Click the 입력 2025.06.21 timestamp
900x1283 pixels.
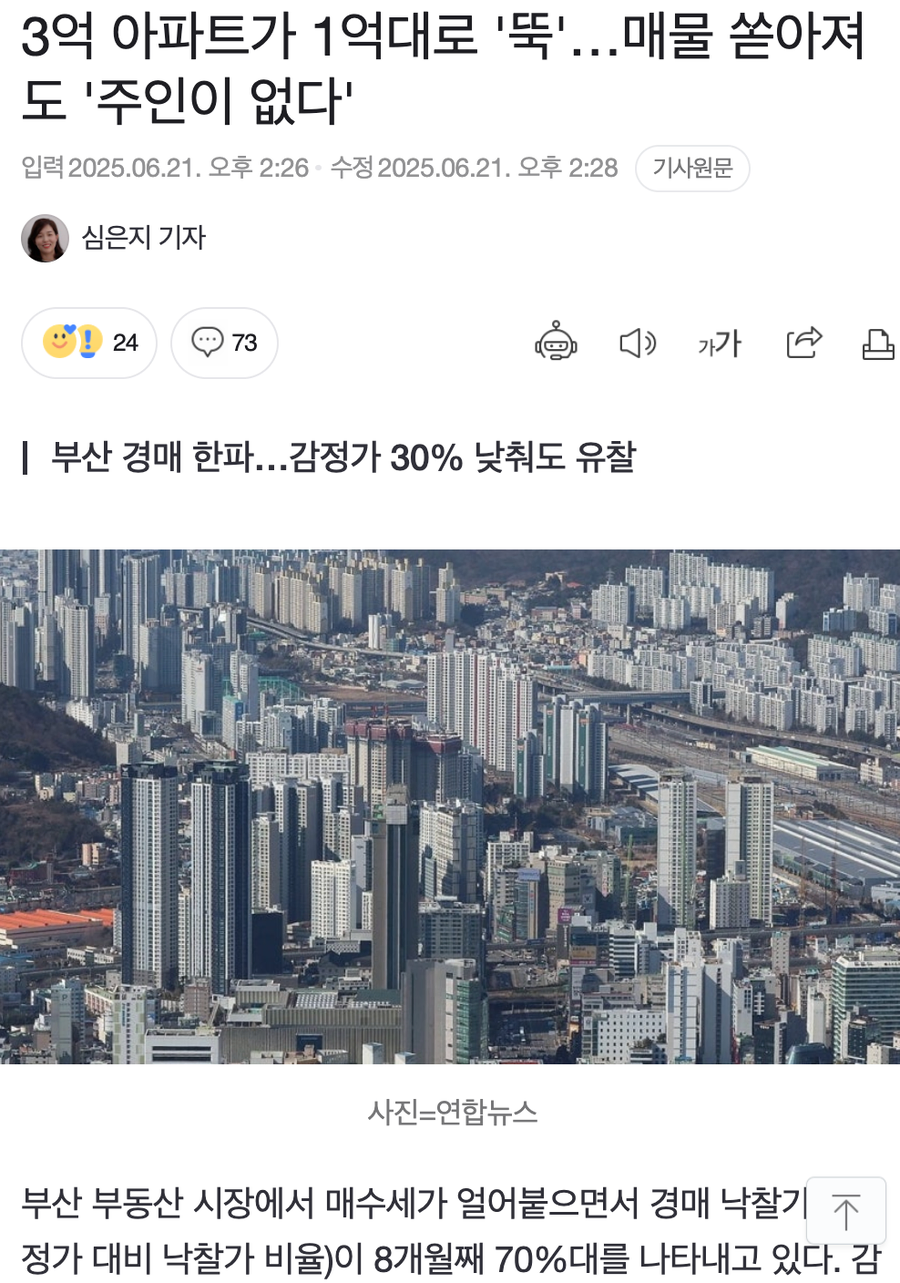click(x=165, y=168)
